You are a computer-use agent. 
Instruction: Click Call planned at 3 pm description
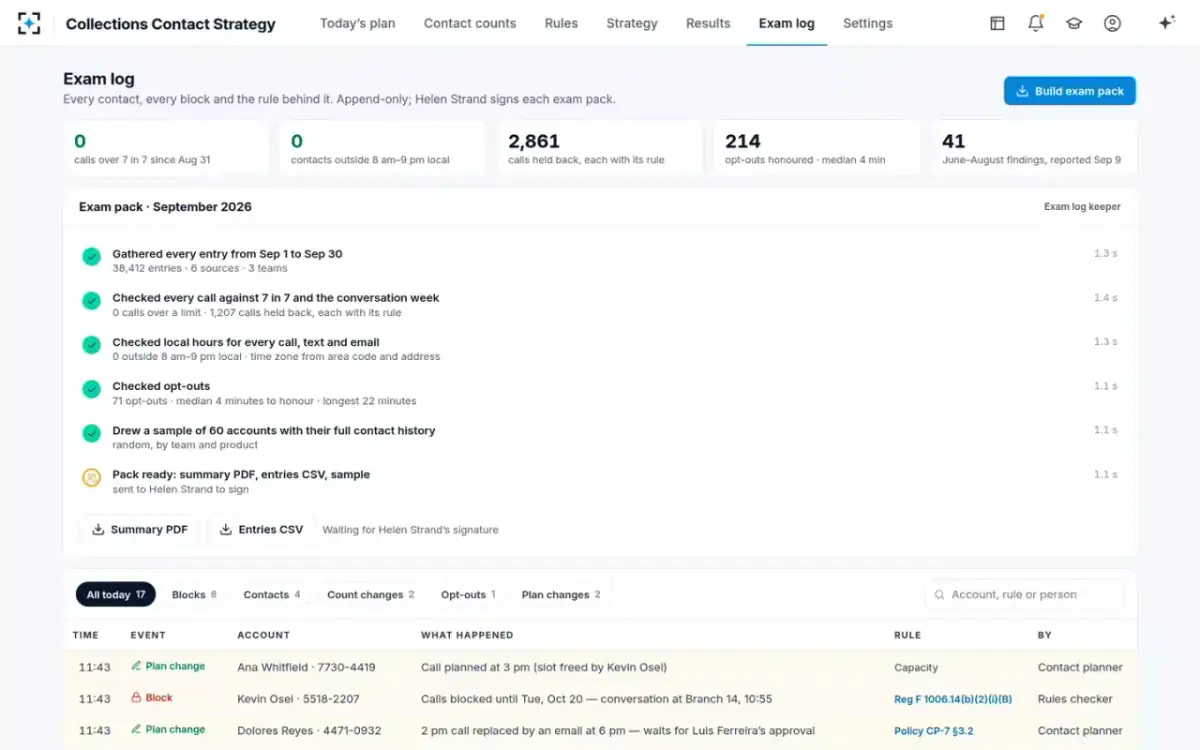tap(544, 667)
